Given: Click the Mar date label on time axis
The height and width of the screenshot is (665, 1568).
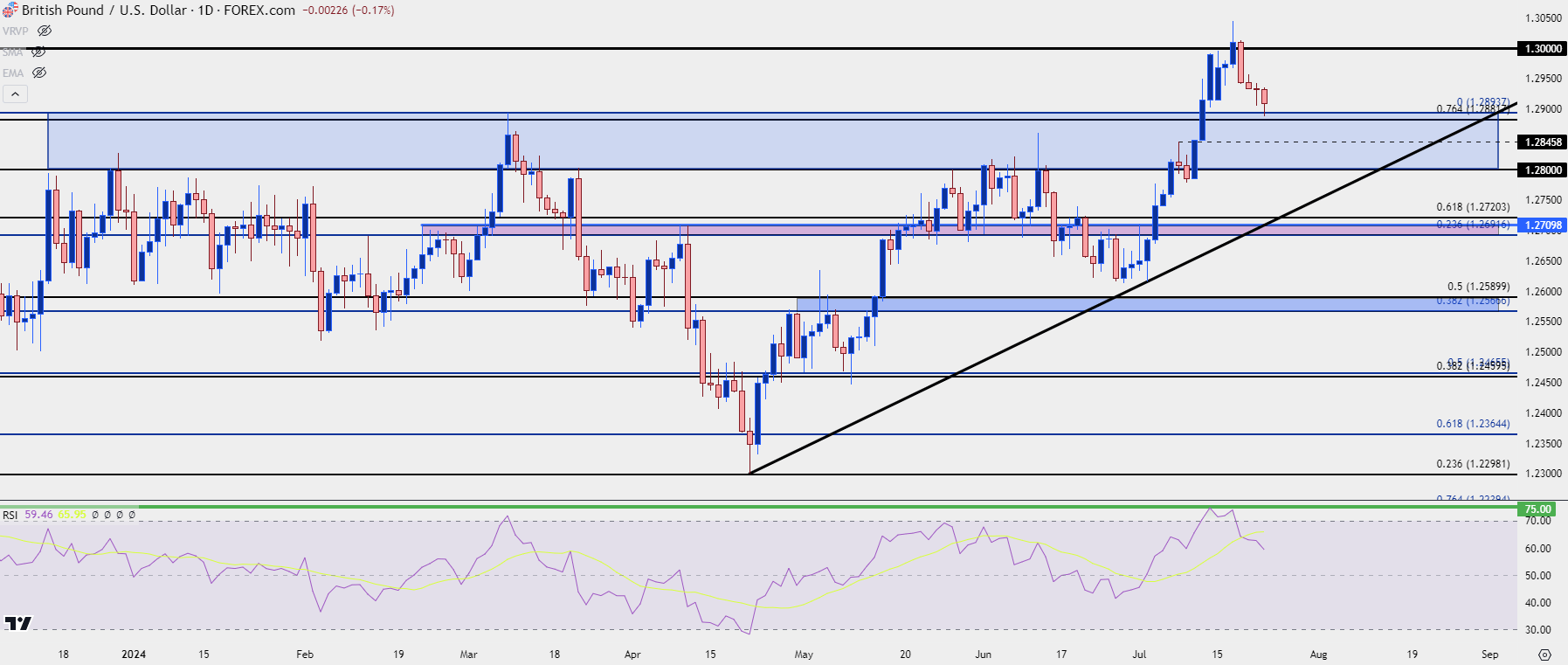Looking at the screenshot, I should coord(469,655).
